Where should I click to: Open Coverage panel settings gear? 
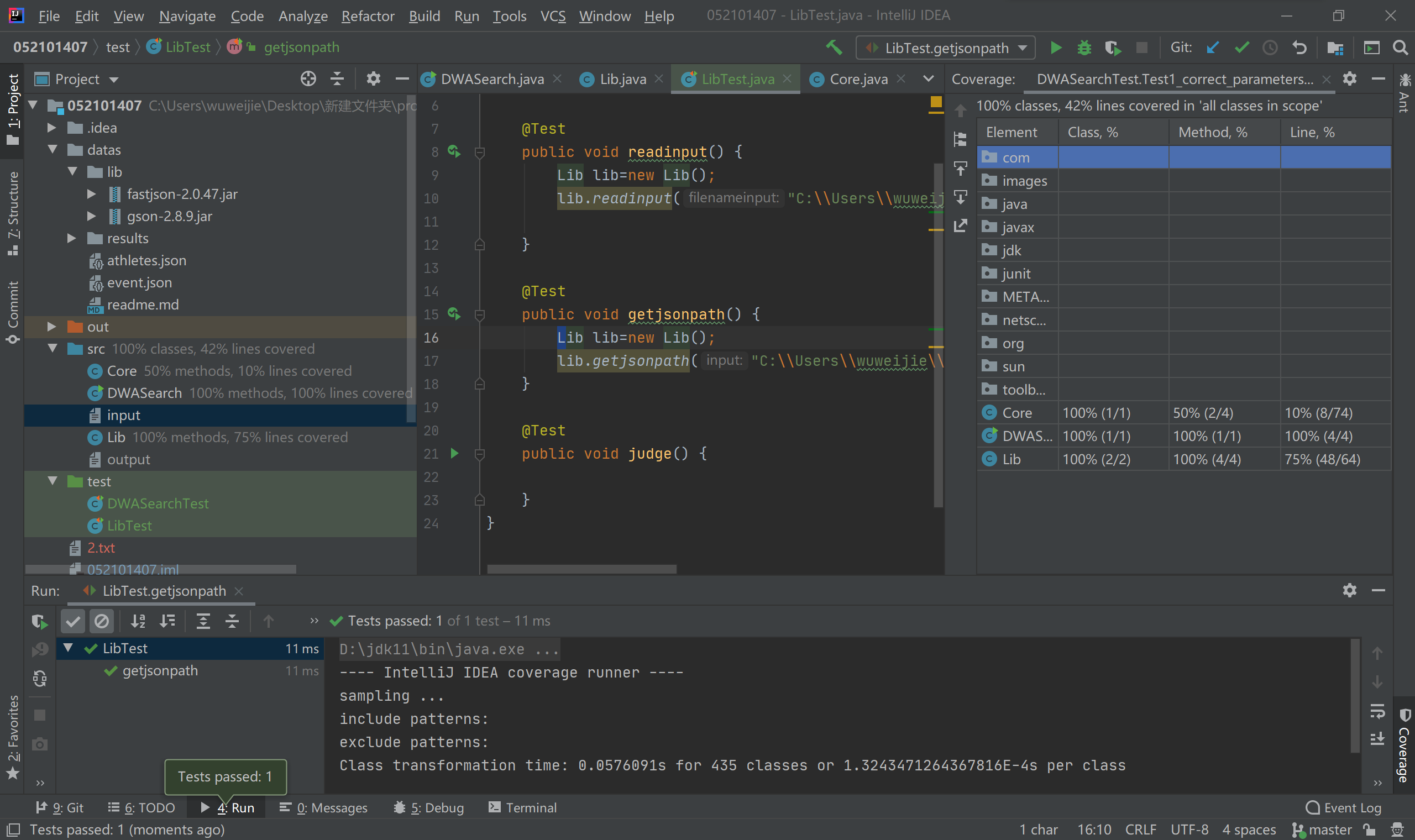click(1349, 78)
